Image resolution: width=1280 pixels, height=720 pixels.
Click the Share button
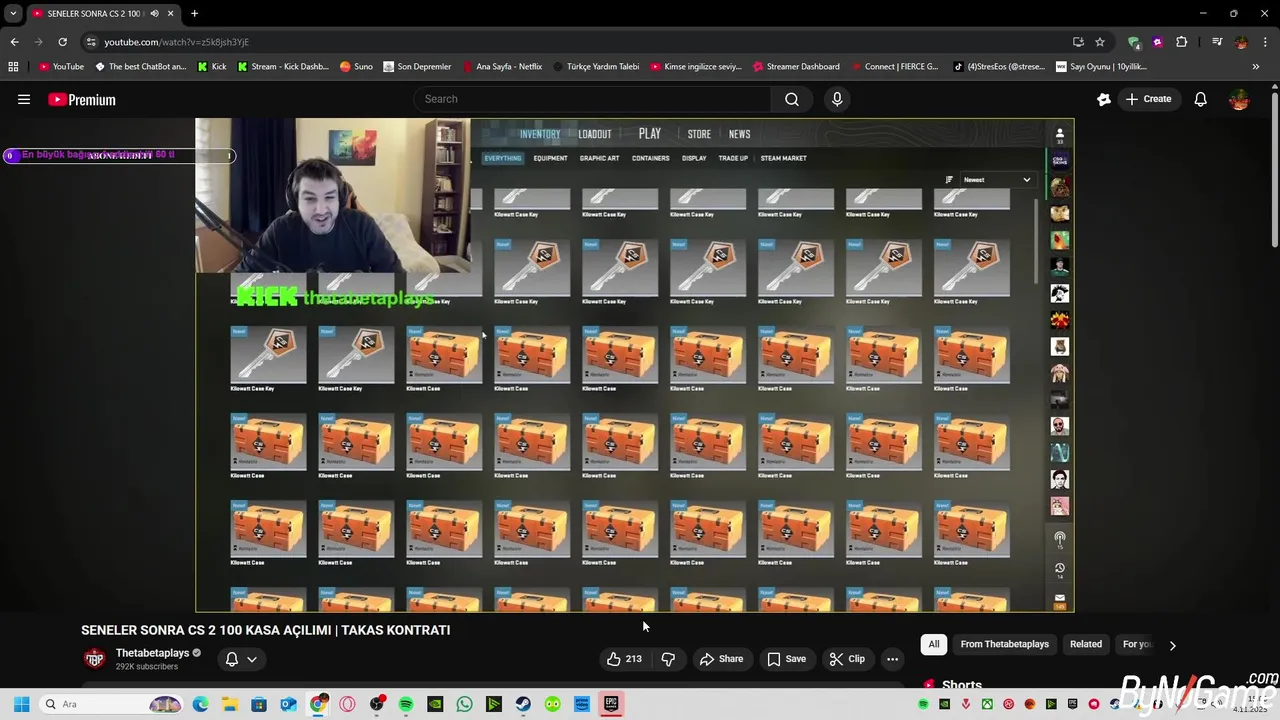tap(721, 659)
